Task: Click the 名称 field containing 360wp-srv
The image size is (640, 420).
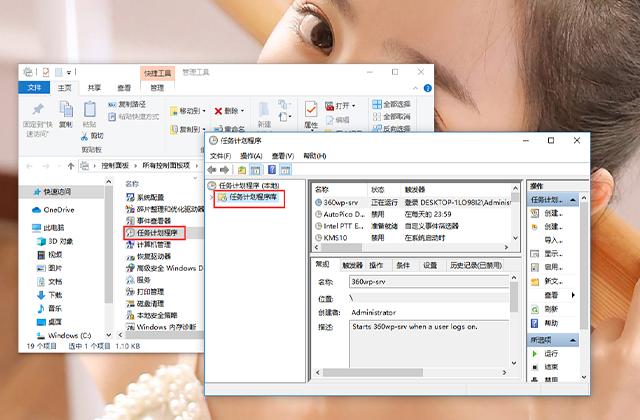Action: coord(429,282)
